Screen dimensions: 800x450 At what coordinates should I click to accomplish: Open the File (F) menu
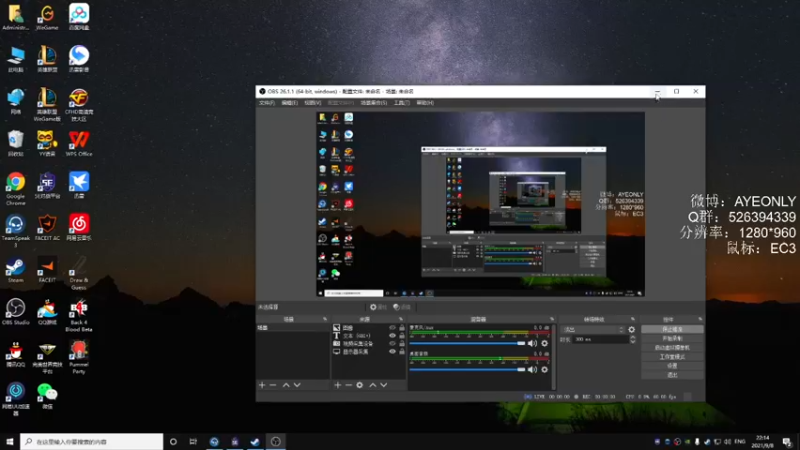coord(266,103)
